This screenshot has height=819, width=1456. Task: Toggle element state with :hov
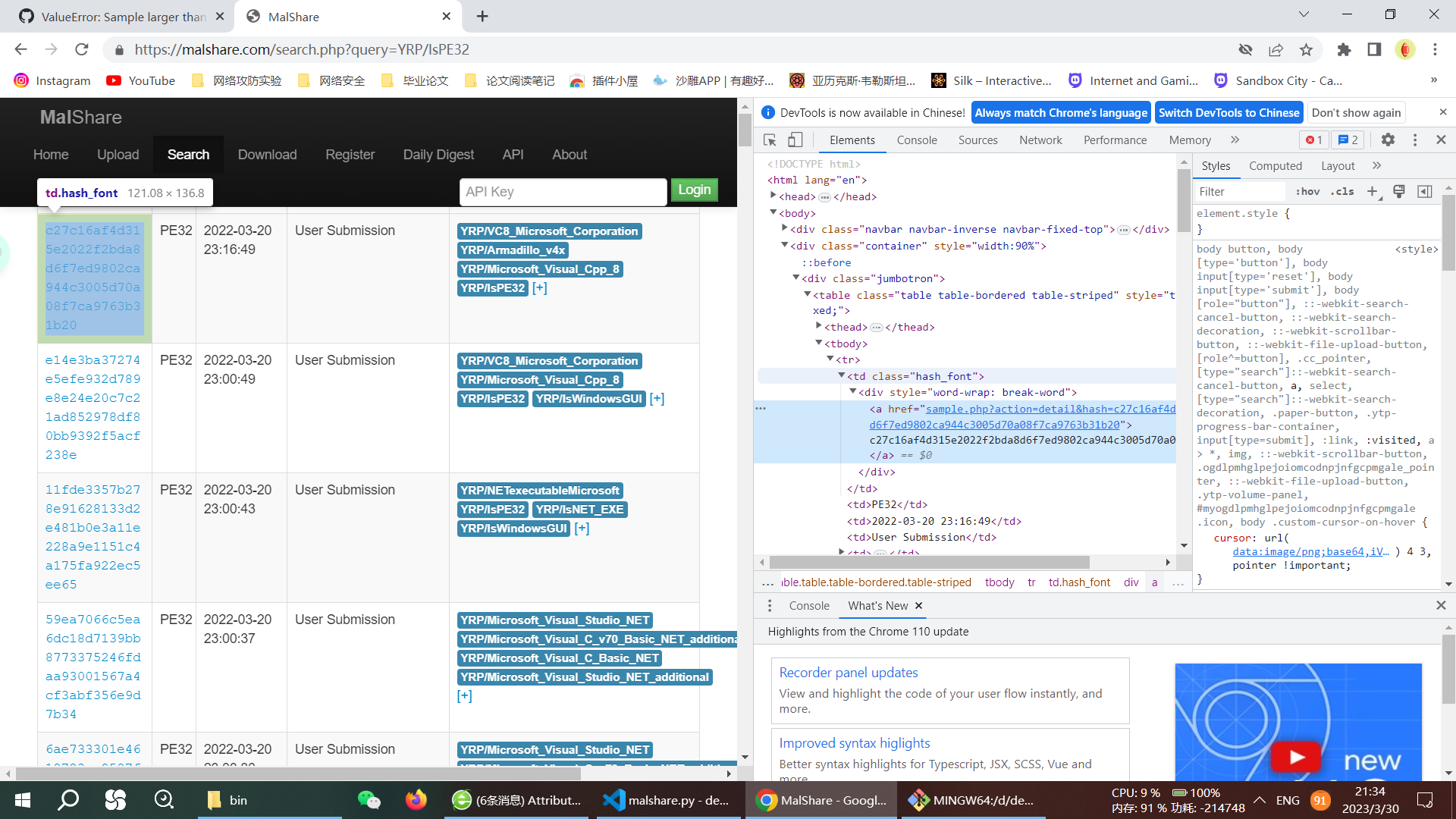[1307, 191]
